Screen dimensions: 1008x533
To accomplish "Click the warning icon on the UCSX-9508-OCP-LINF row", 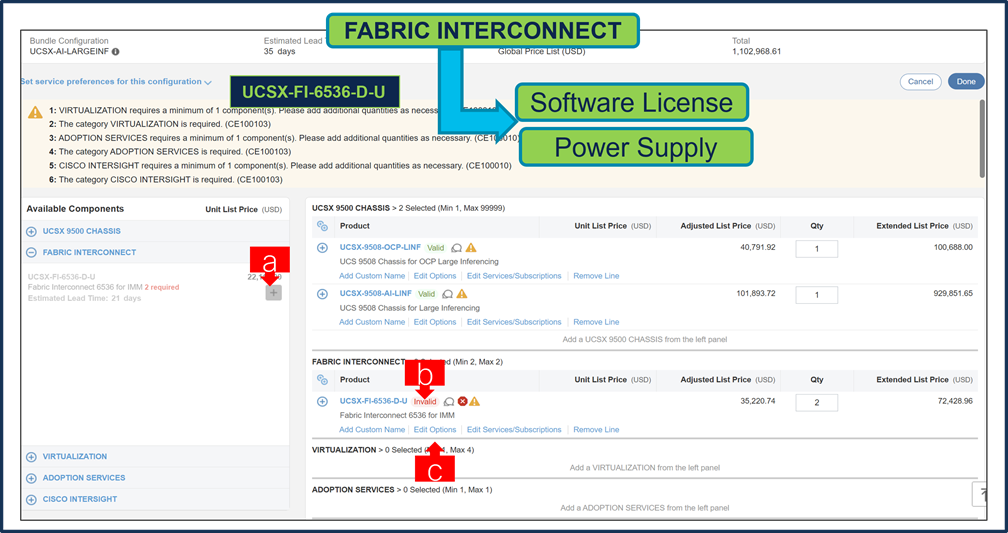I will click(471, 248).
